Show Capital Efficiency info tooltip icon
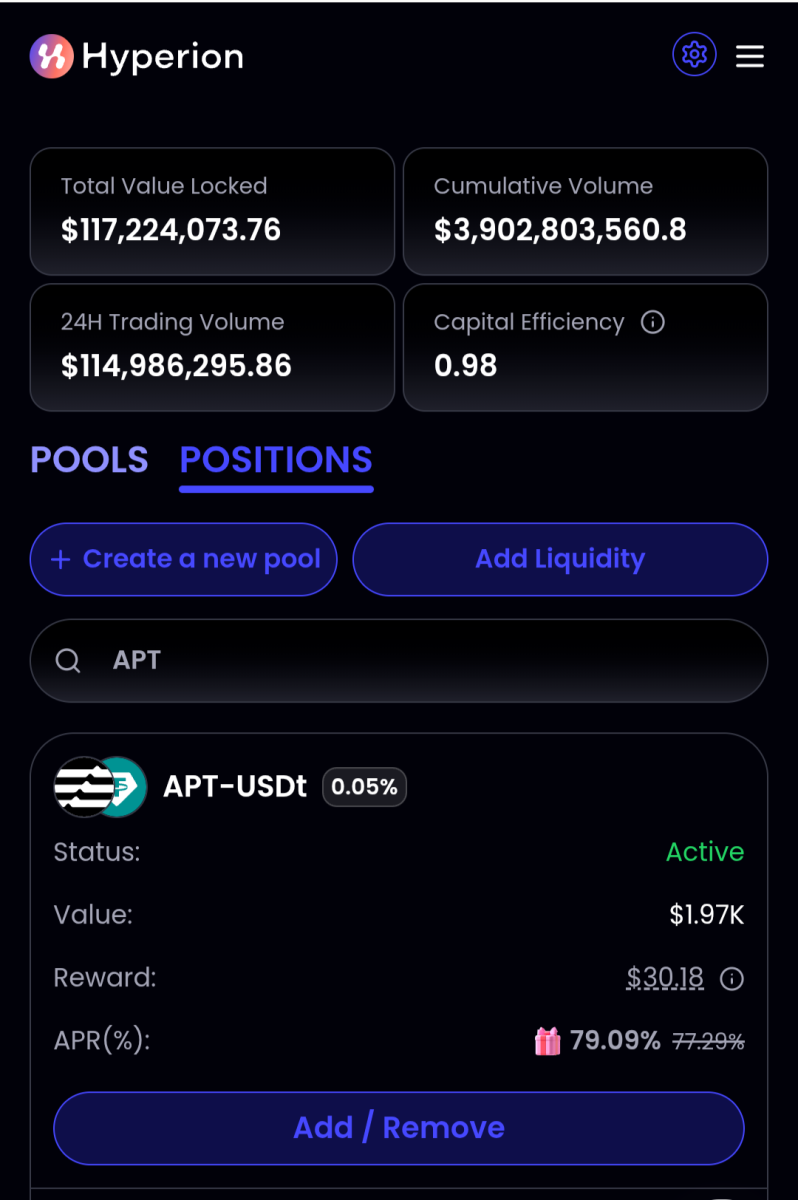The height and width of the screenshot is (1200, 798). tap(653, 322)
